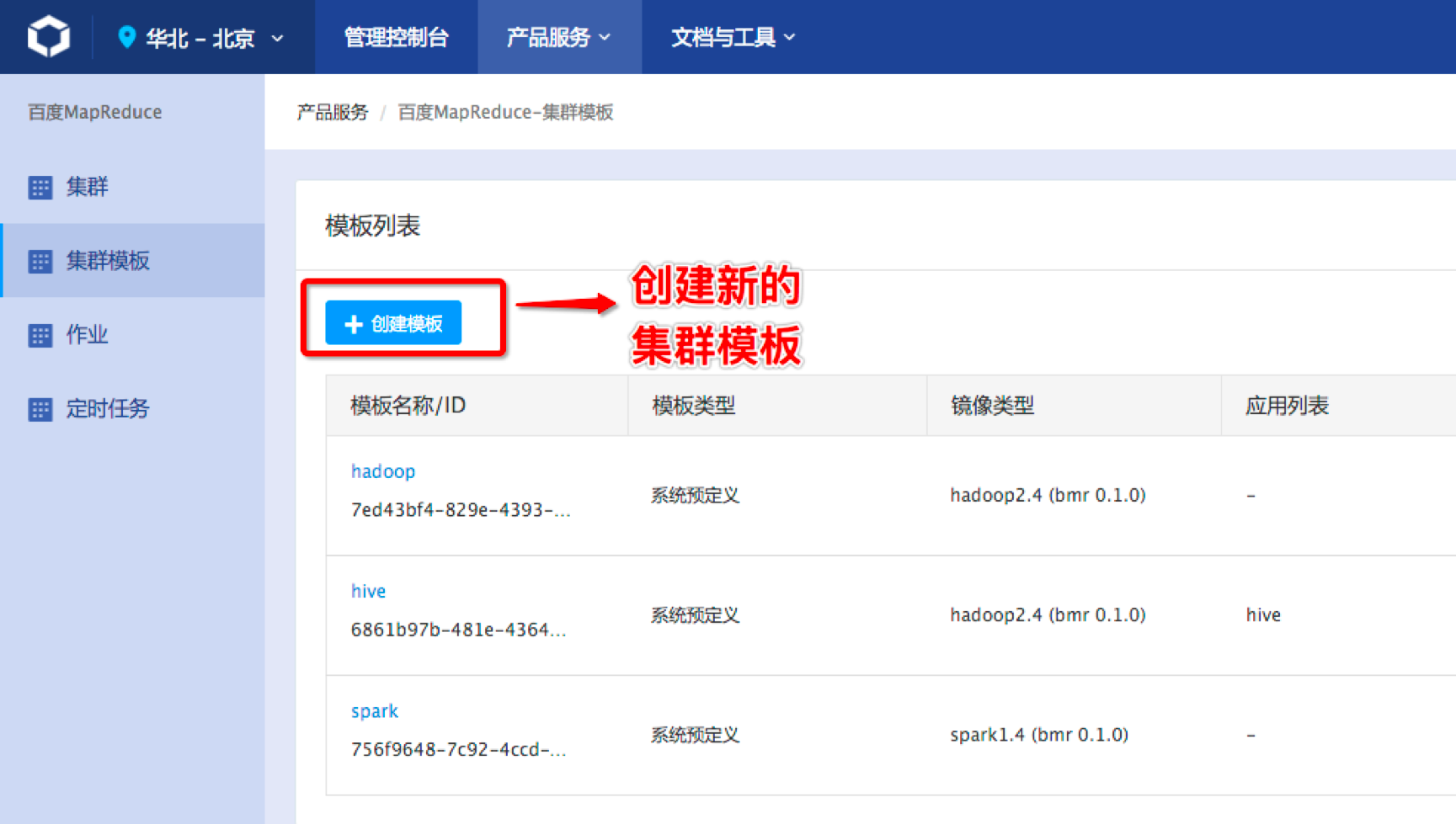Click the ID 756f9648-7c92-4ccd-...

coord(459,749)
